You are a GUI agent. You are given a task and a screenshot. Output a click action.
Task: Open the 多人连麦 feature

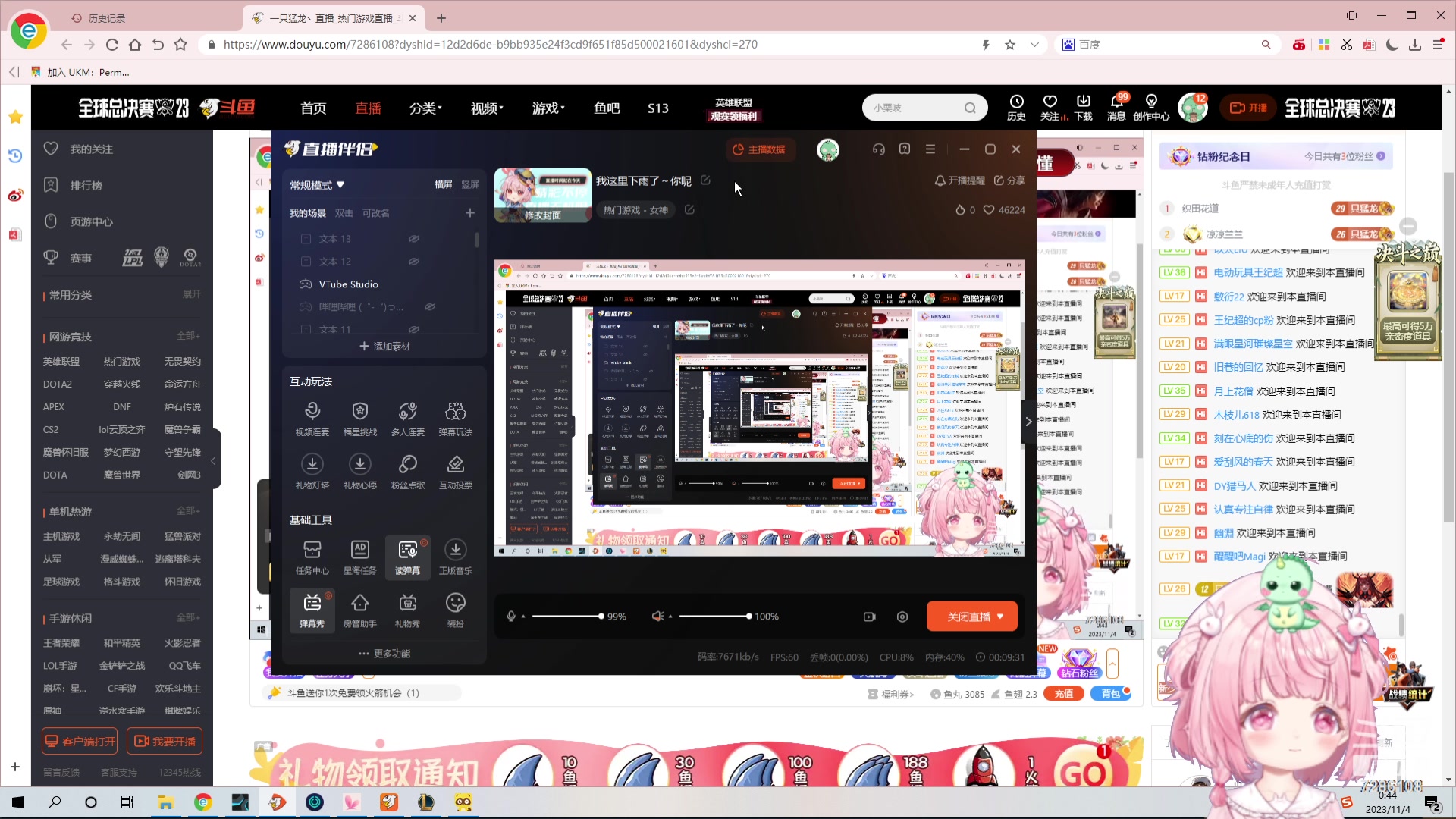[408, 417]
